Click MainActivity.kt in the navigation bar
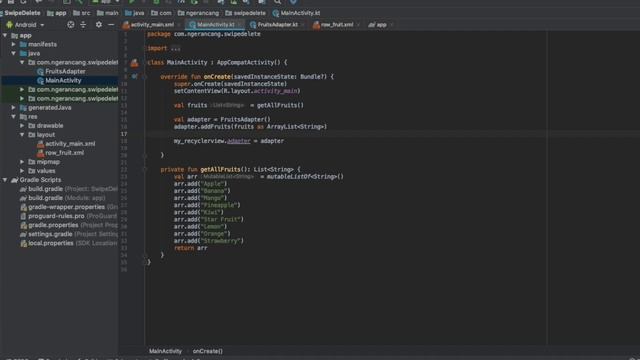640x360 pixels. (296, 13)
